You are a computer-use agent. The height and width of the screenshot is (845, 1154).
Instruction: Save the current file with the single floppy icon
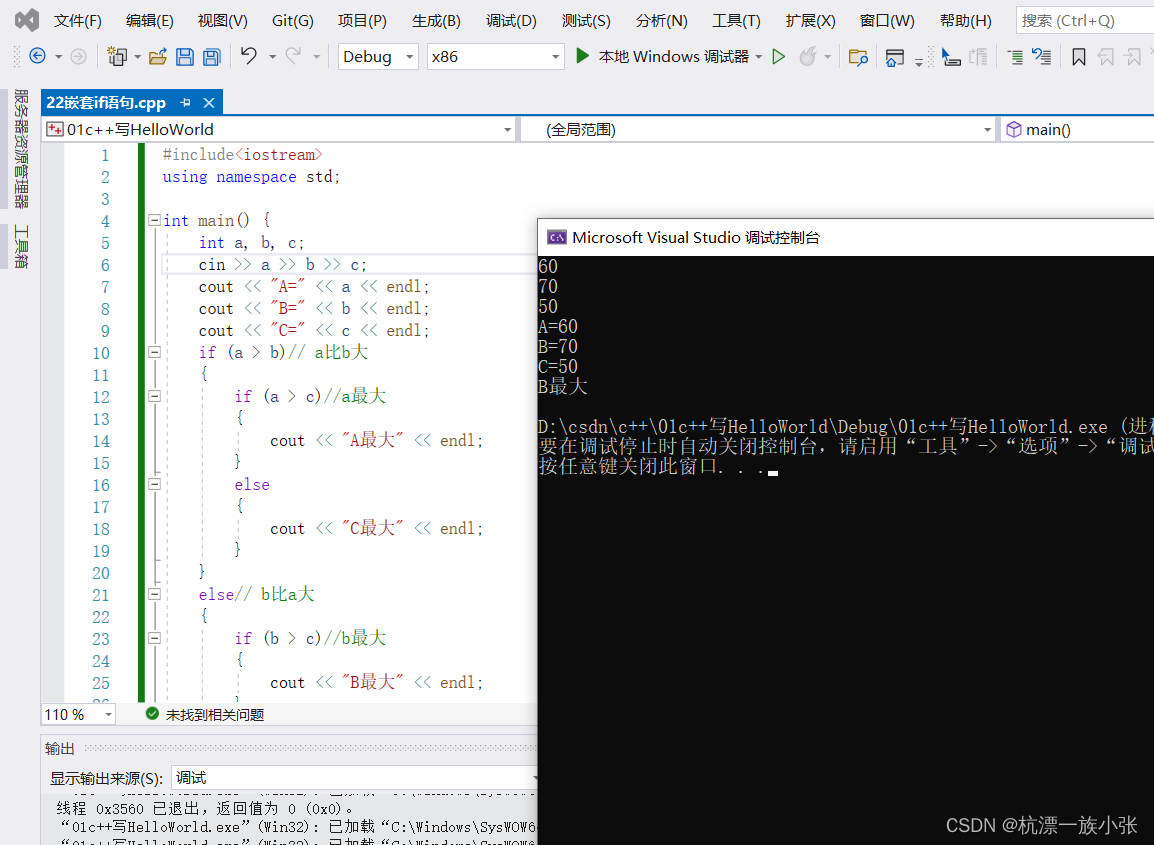click(x=185, y=56)
